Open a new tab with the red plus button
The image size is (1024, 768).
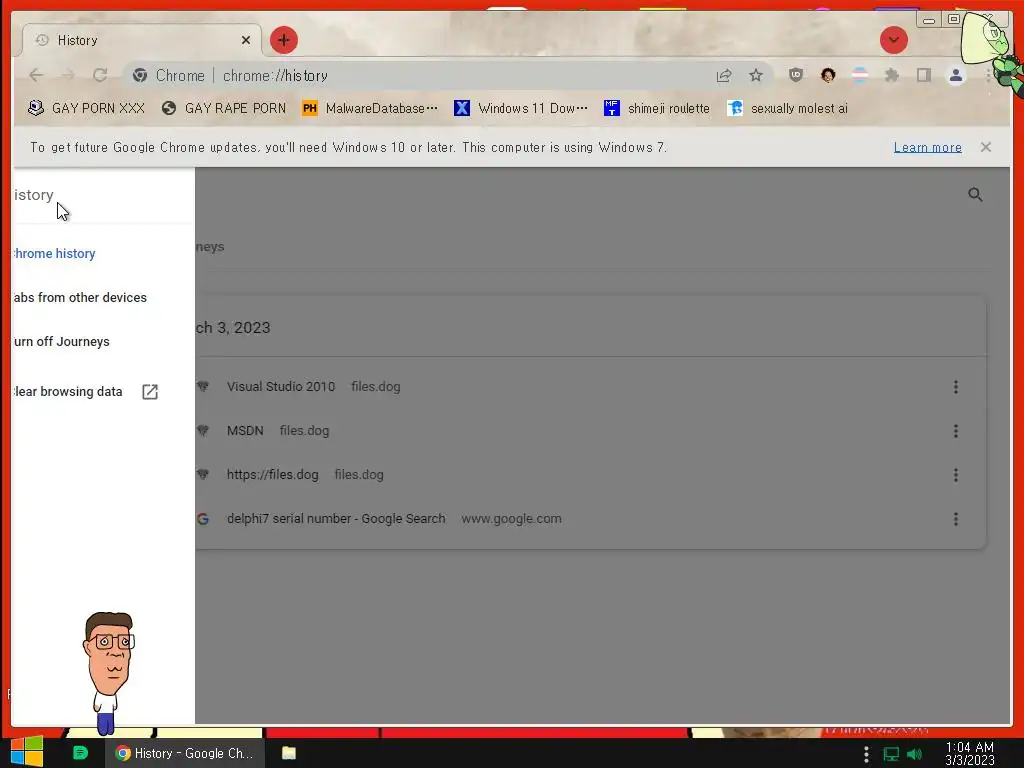283,40
